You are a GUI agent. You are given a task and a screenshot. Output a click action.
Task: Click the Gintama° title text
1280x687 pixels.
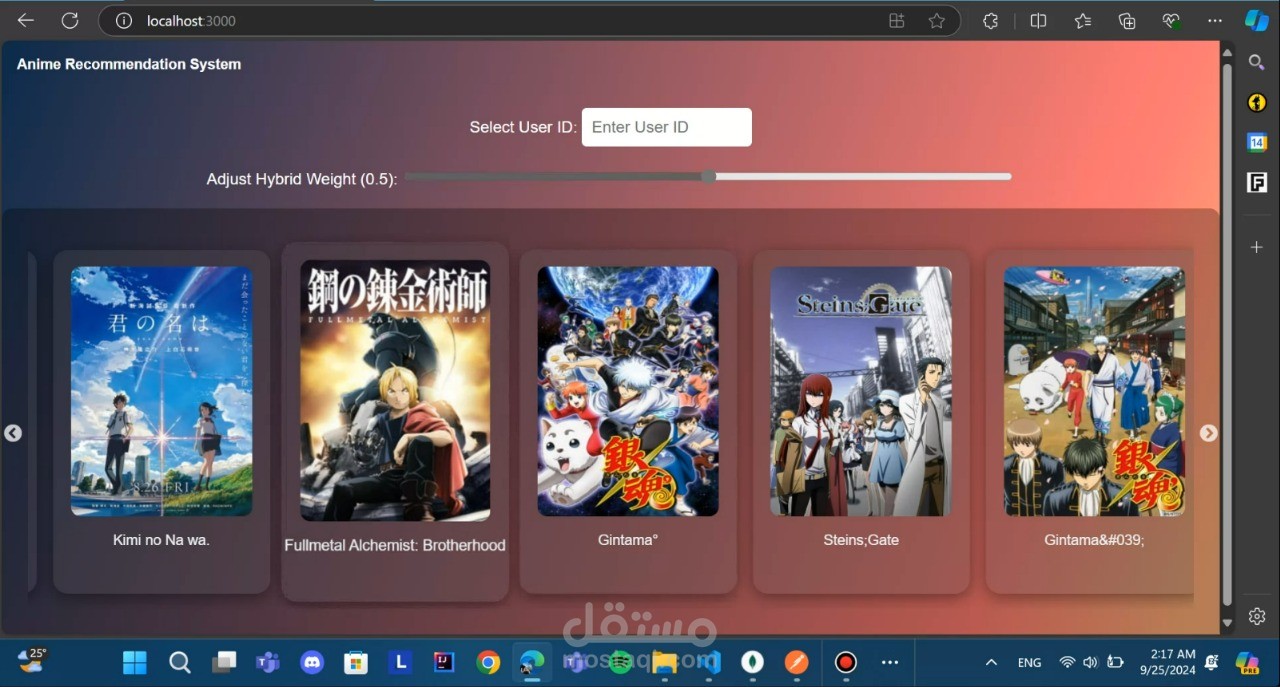click(628, 540)
